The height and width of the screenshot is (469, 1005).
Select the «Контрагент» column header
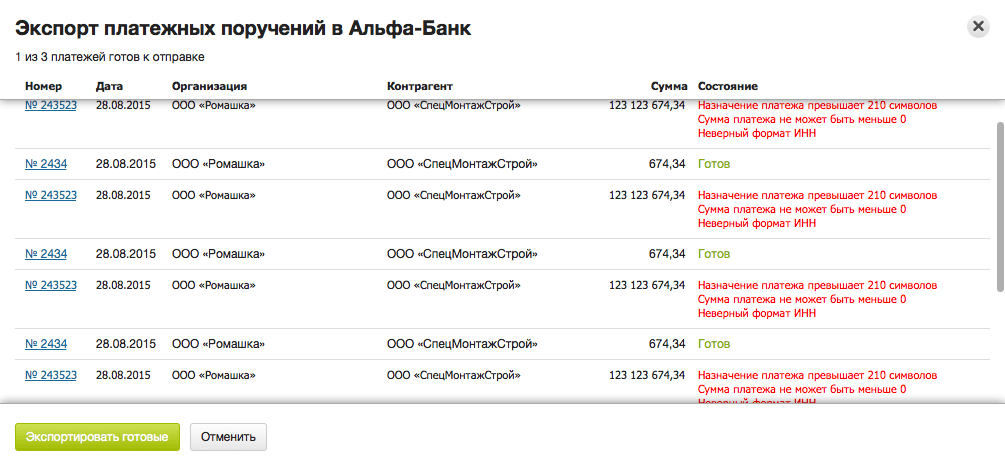tap(420, 86)
